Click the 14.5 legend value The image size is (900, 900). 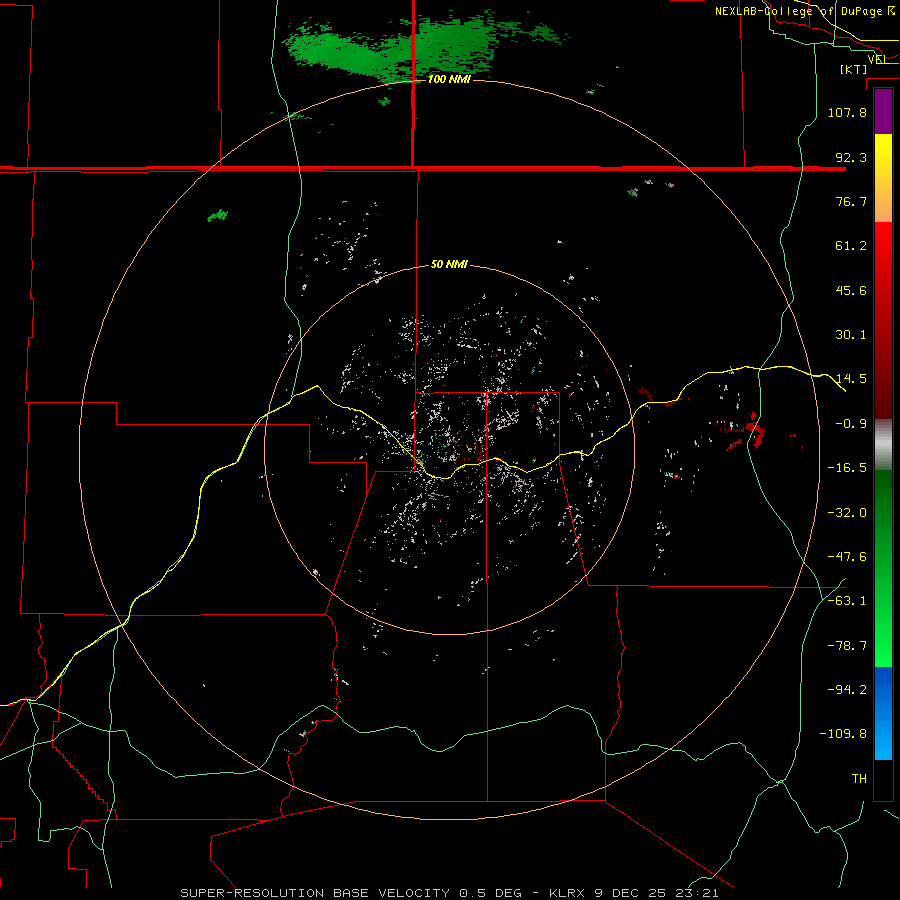coord(851,379)
